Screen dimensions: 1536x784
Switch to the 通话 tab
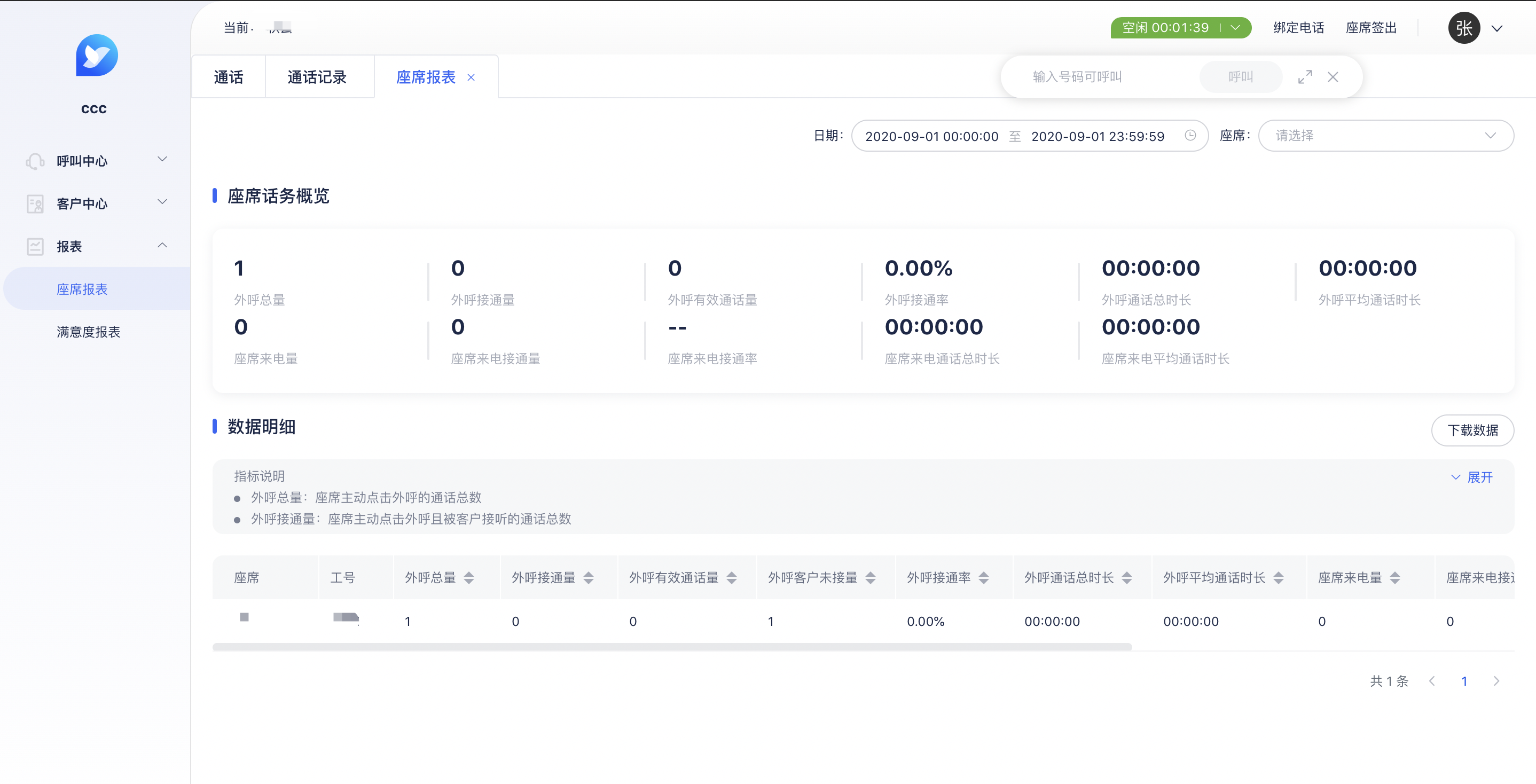(x=229, y=77)
